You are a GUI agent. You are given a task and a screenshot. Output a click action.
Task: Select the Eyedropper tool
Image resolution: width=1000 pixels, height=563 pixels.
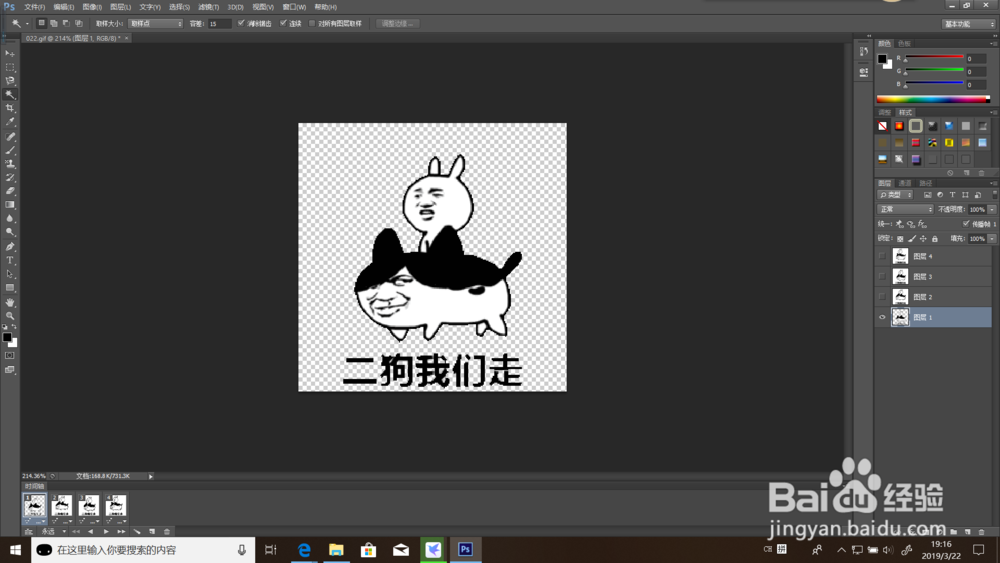coord(10,122)
